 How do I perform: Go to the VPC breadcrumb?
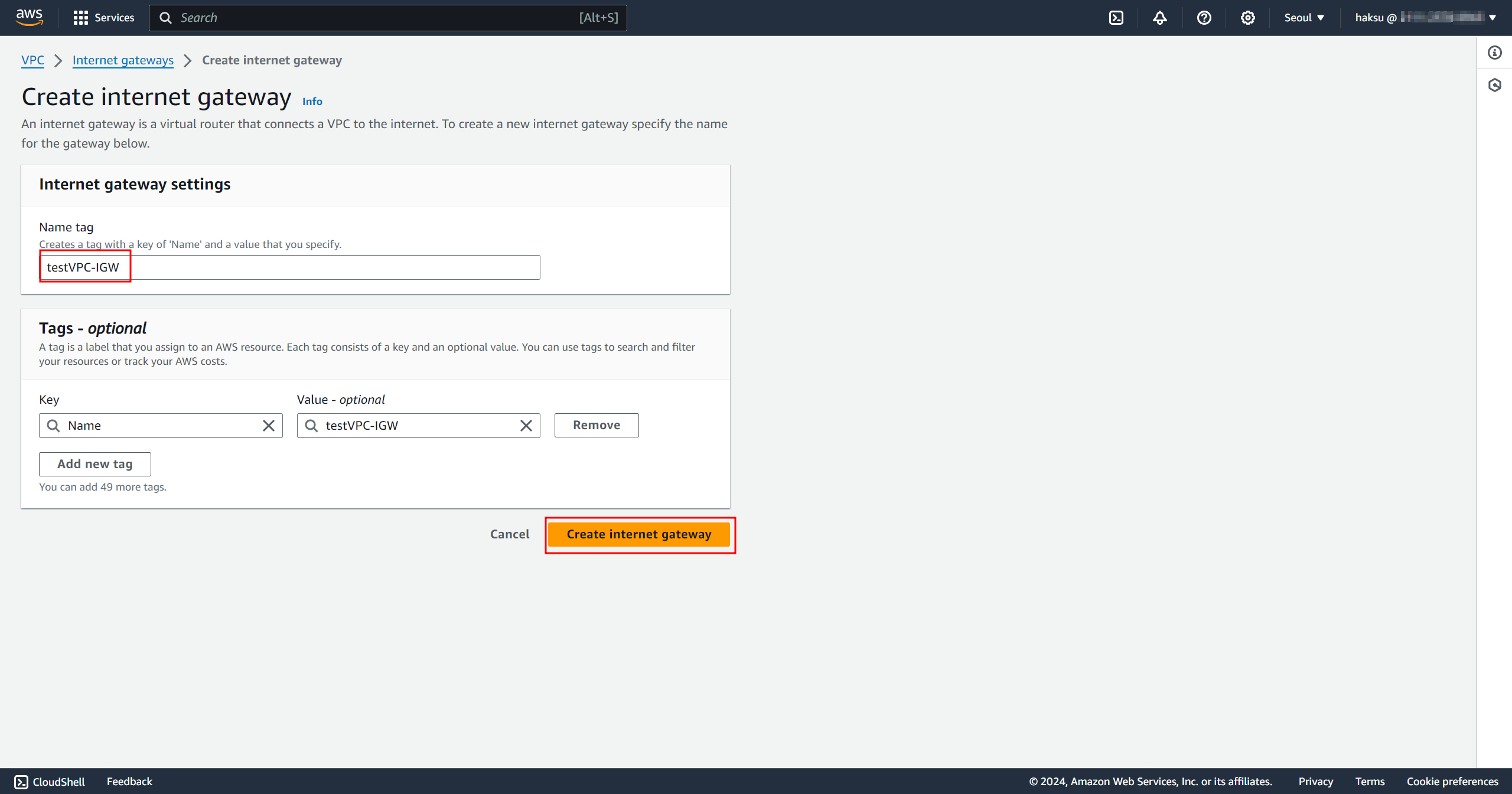[32, 60]
